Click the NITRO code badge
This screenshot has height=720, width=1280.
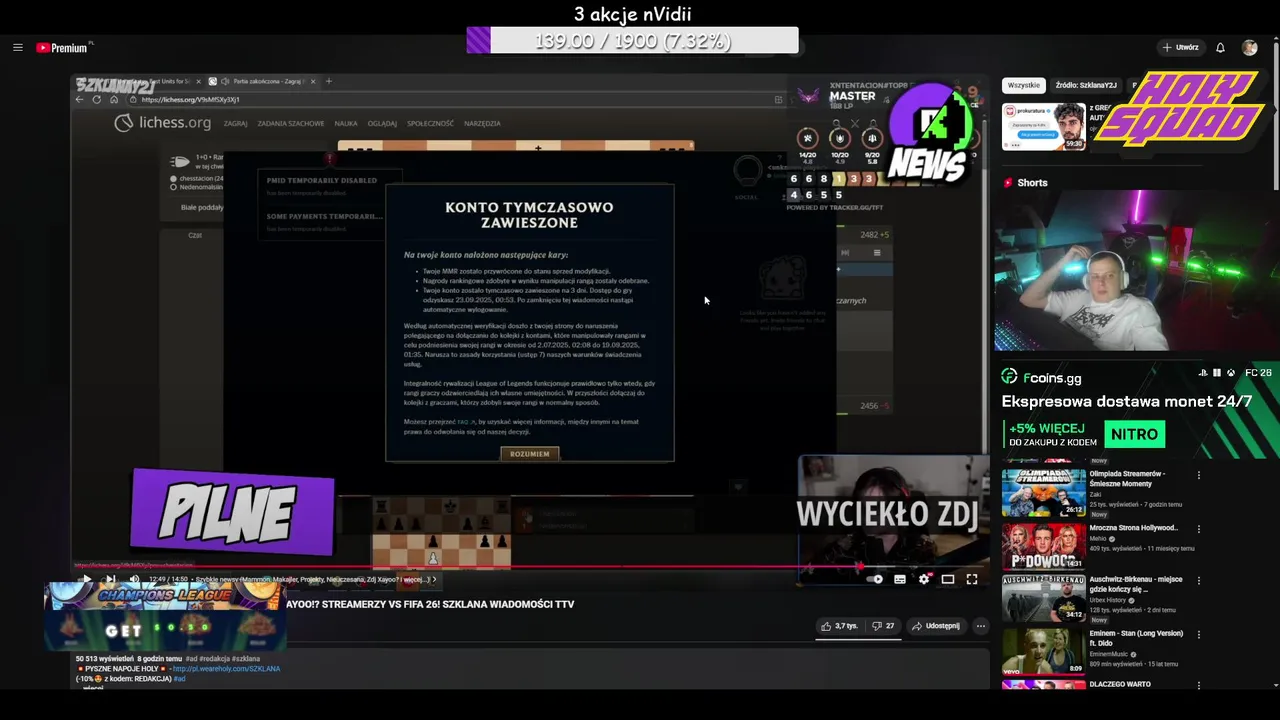[x=1134, y=434]
